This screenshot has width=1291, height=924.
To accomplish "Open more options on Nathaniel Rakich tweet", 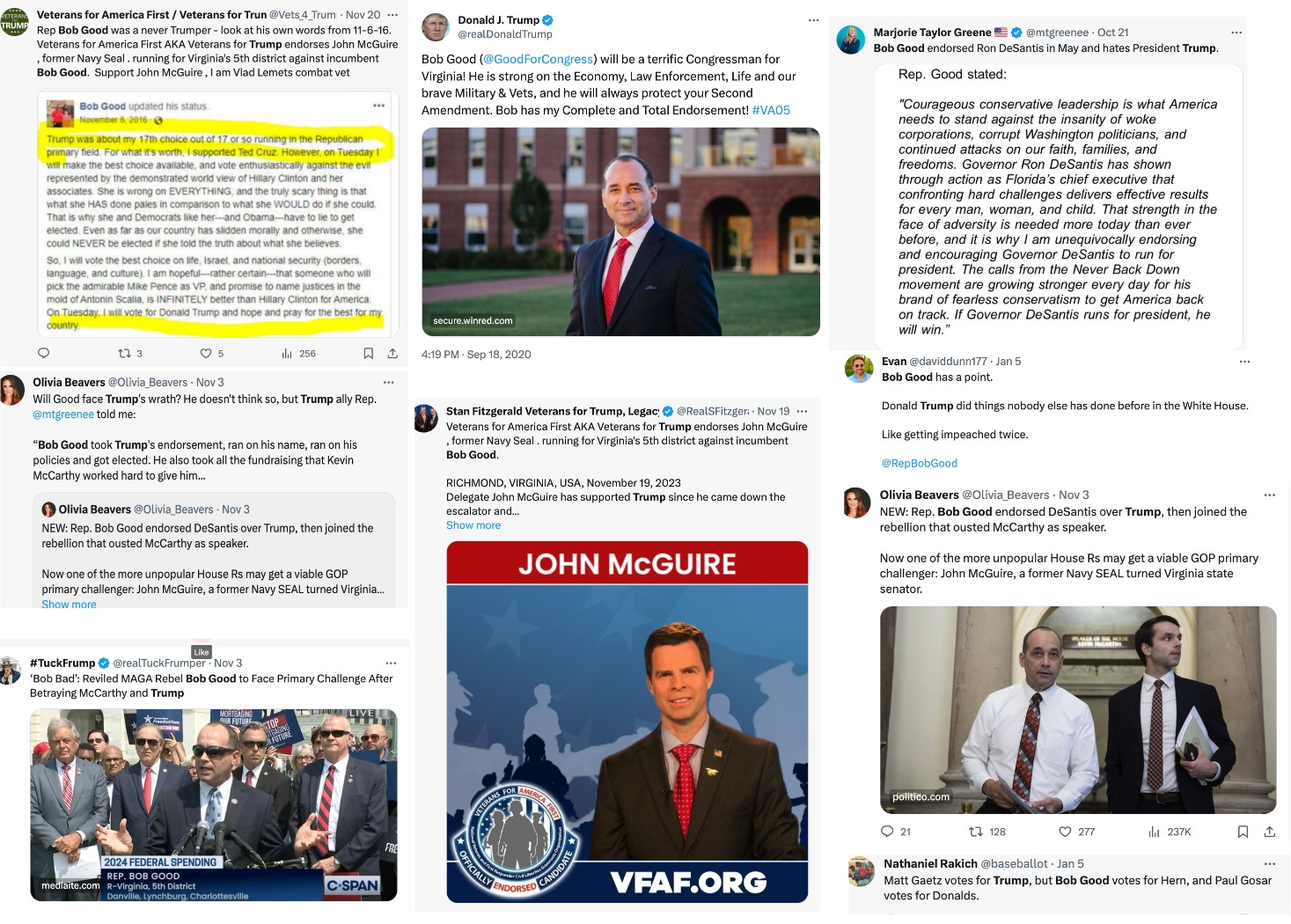I will coord(1269,864).
